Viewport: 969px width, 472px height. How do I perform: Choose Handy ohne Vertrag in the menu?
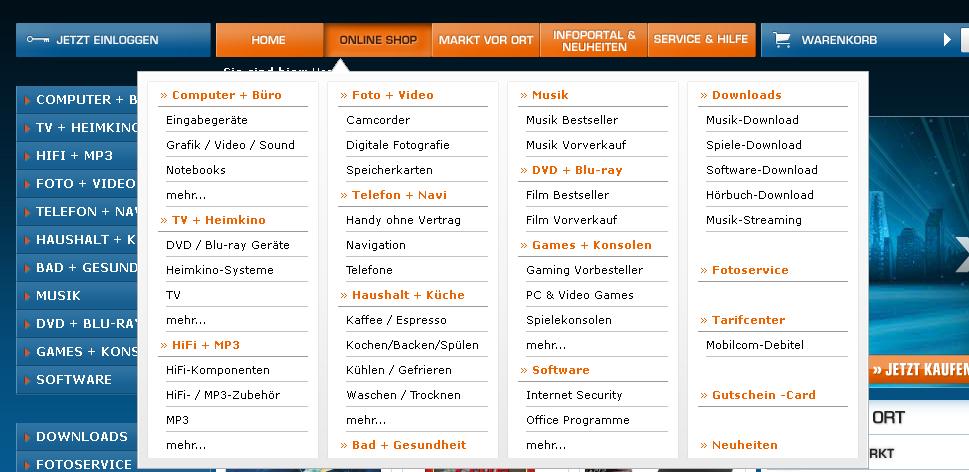point(403,220)
